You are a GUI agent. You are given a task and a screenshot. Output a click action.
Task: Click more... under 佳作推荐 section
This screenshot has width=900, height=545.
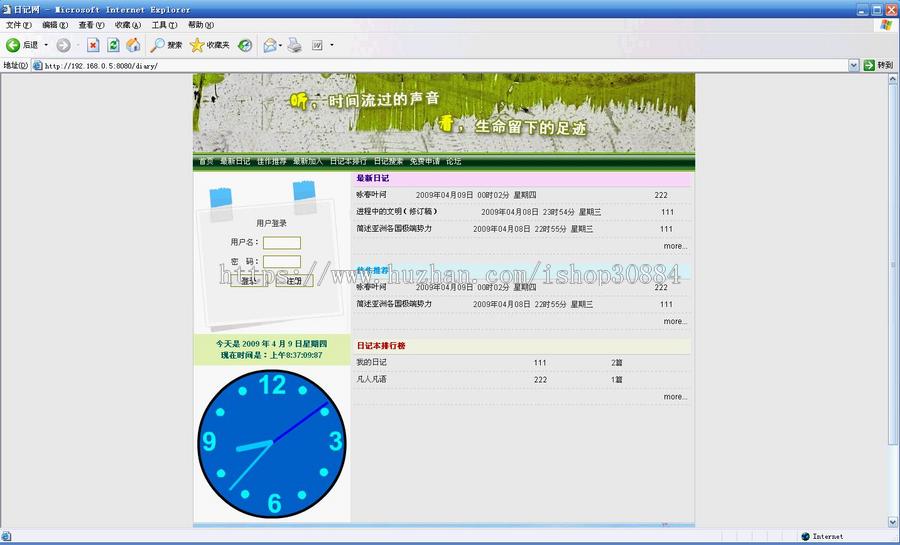coord(675,321)
